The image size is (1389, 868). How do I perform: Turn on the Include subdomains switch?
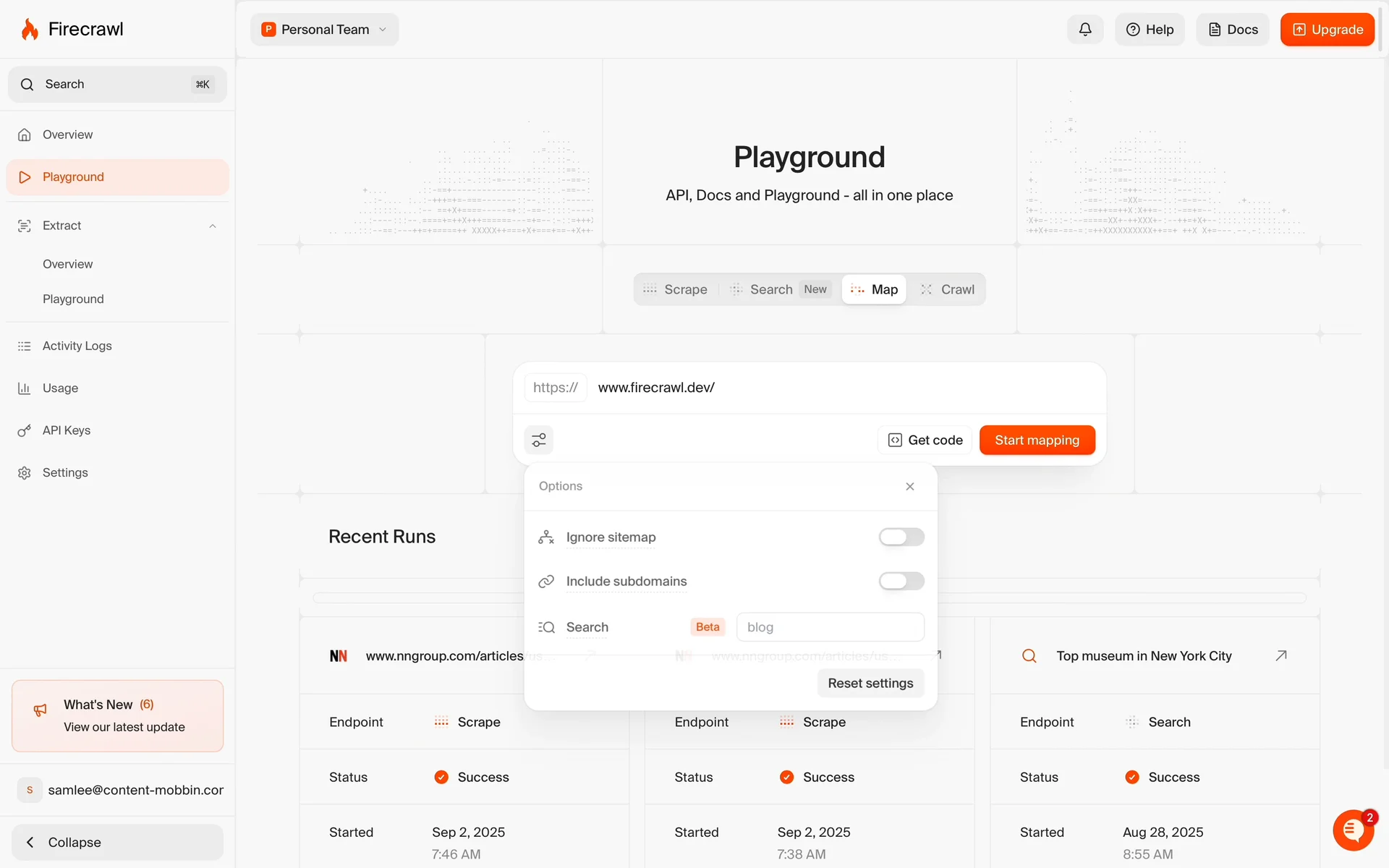click(901, 581)
